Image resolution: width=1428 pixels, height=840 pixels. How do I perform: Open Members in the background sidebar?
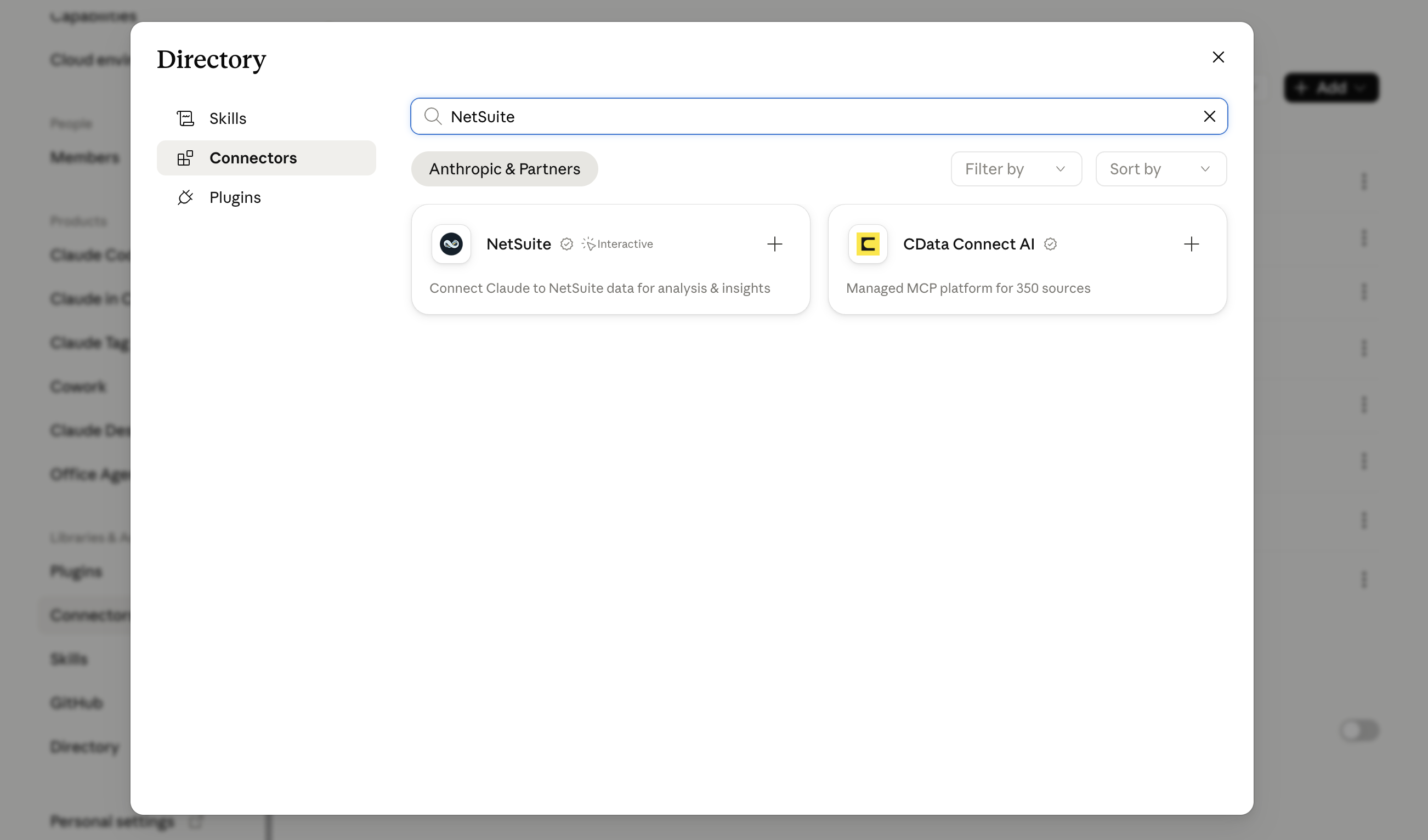click(84, 157)
